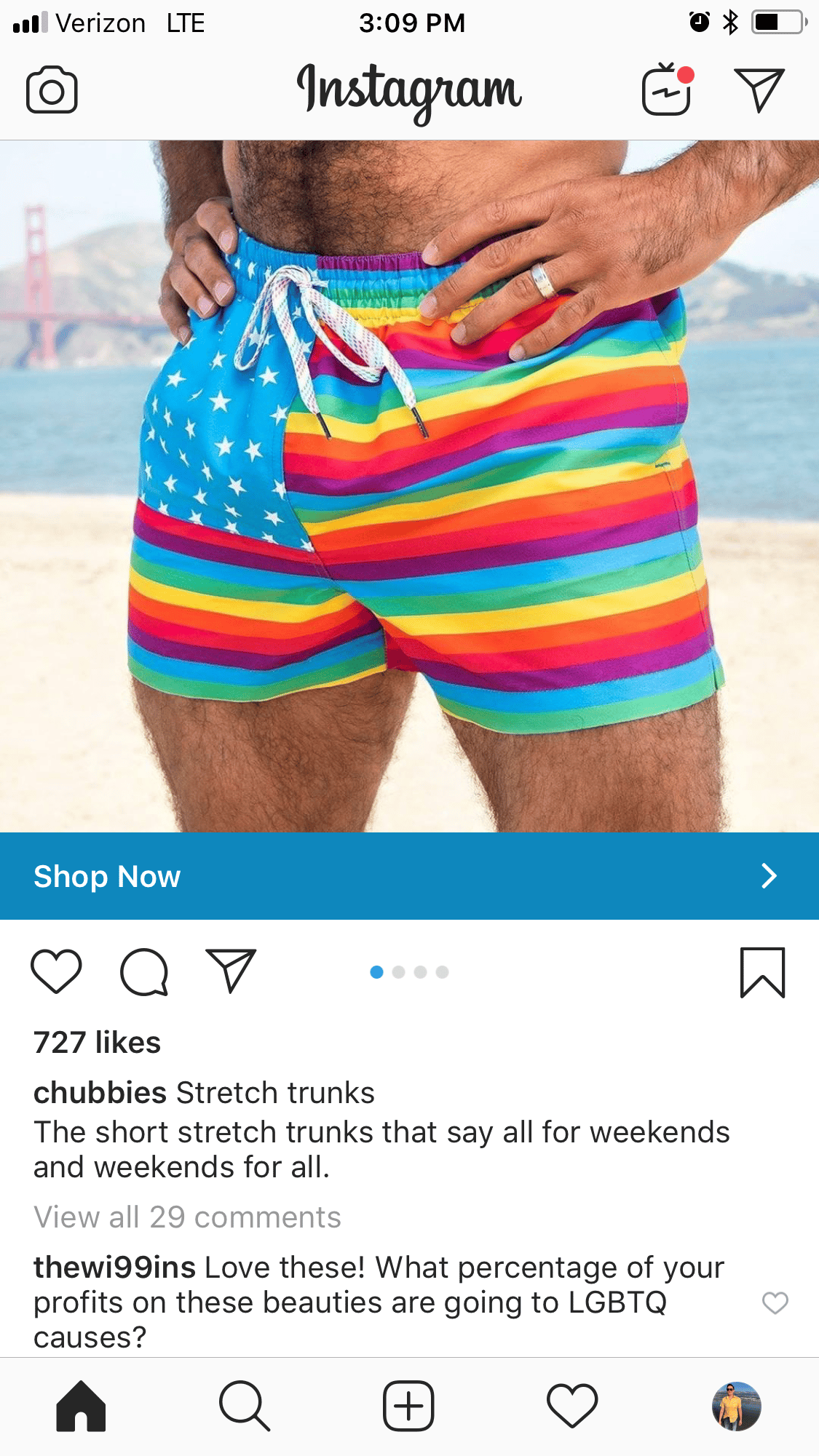The height and width of the screenshot is (1456, 819).
Task: Open the Search tab magnifier
Action: 245,1406
